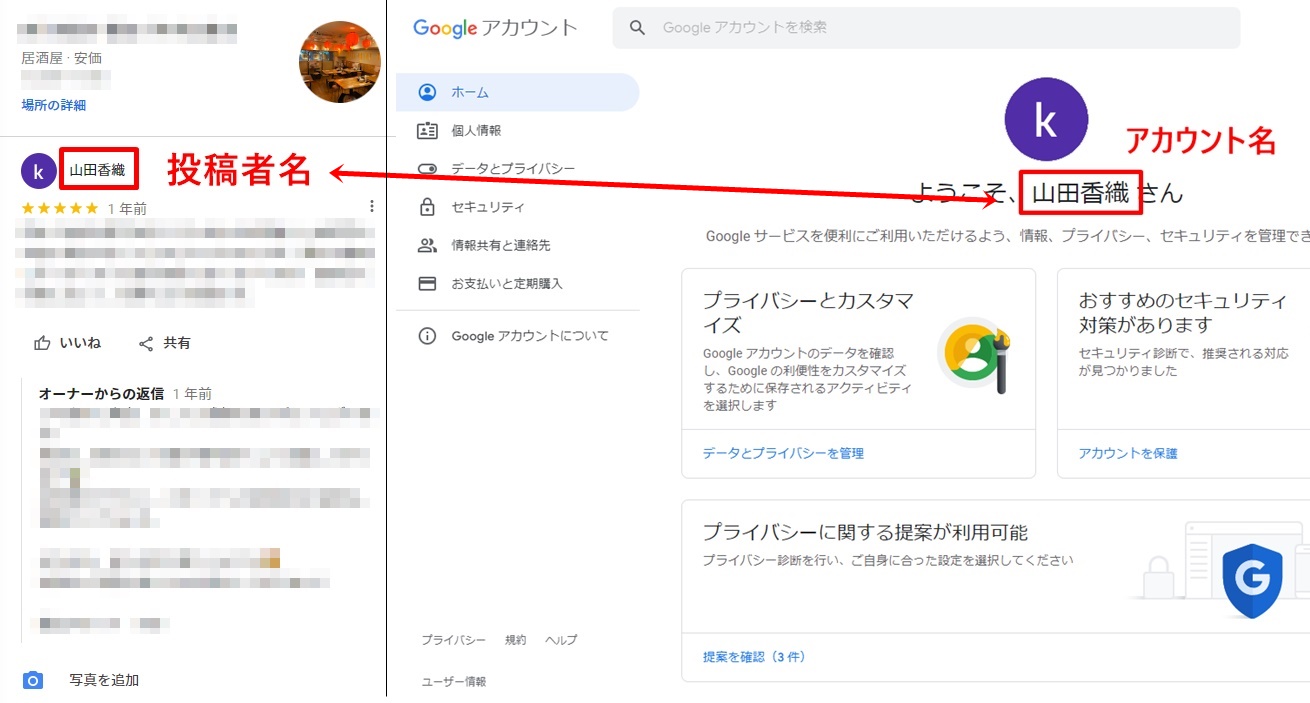The height and width of the screenshot is (703, 1310).
Task: Click the people sharing and contacts icon
Action: tap(427, 245)
